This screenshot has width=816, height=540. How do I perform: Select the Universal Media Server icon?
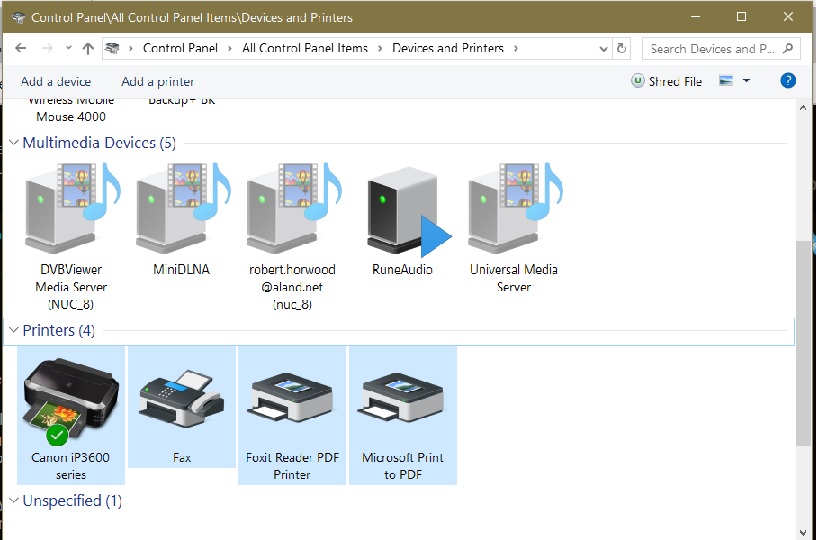515,208
